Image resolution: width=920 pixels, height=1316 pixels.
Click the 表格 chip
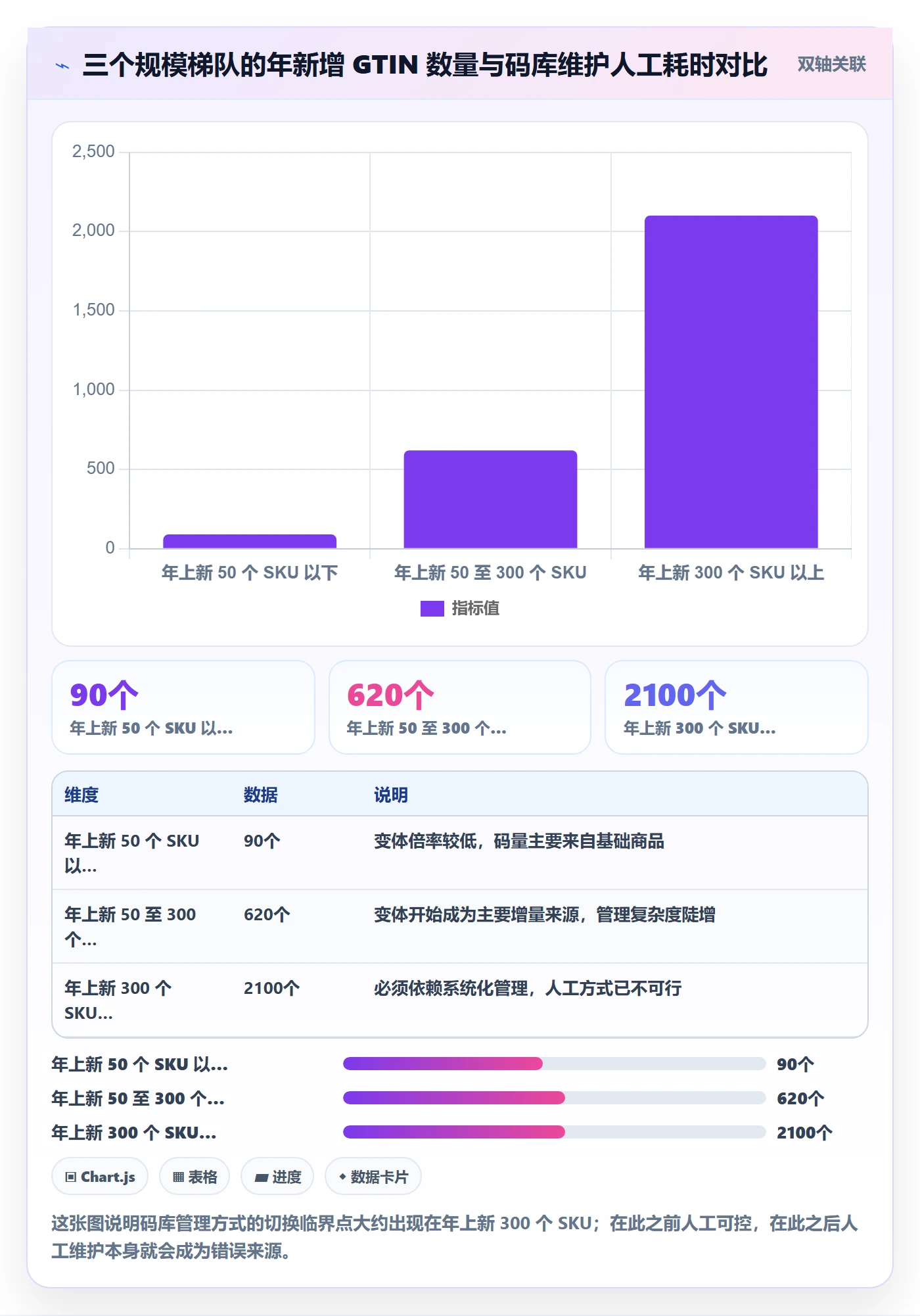[x=195, y=1177]
